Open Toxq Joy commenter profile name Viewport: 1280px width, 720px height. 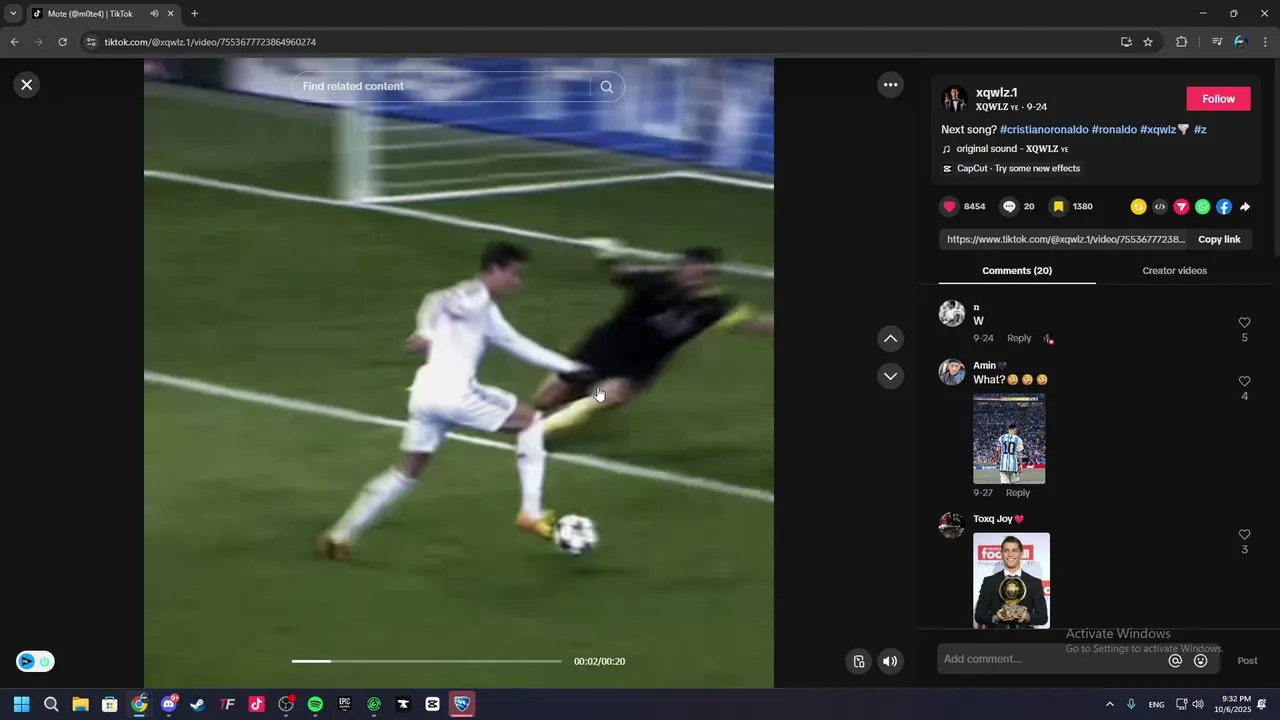tap(993, 519)
